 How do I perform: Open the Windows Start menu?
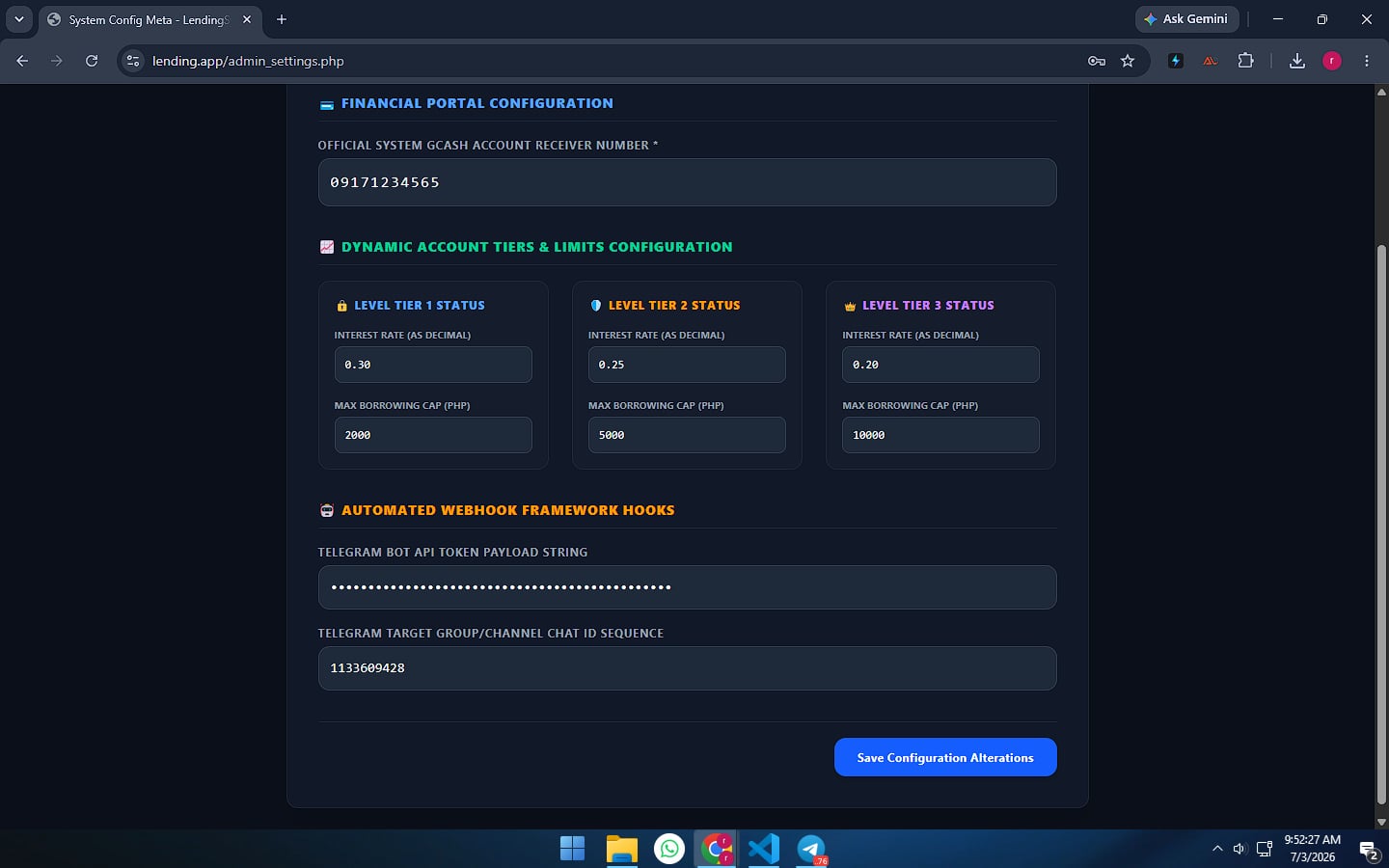[573, 849]
